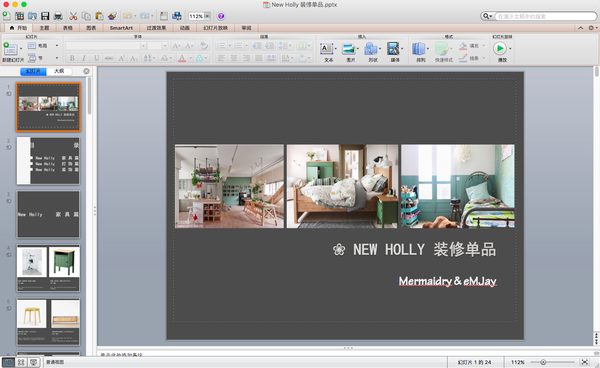Open the zoom percentage dropdown

click(x=207, y=16)
